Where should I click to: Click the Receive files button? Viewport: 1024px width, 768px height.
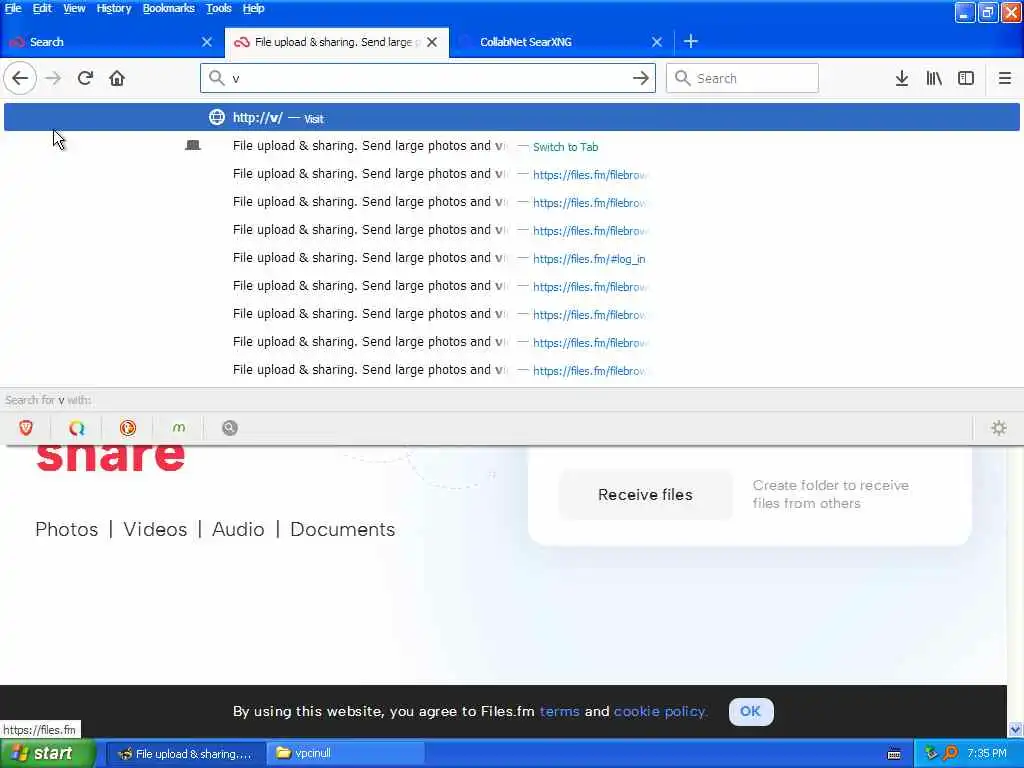tap(645, 494)
